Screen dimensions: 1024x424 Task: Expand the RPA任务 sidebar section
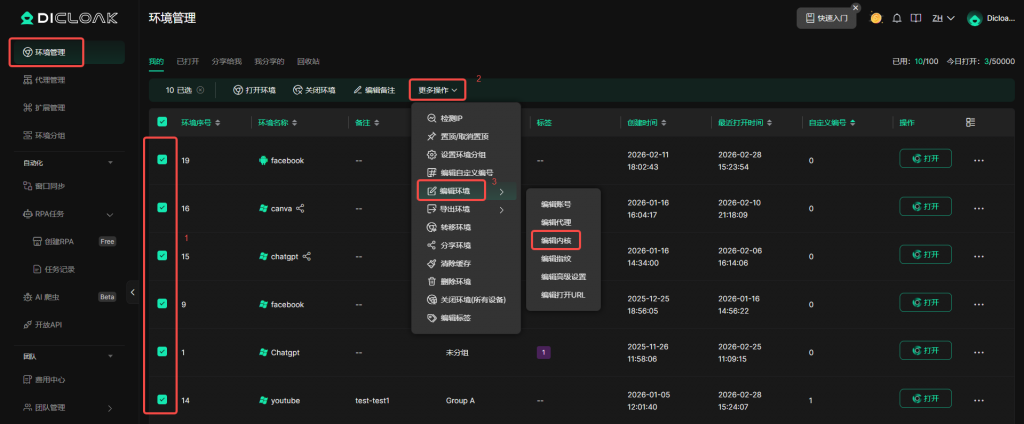109,213
